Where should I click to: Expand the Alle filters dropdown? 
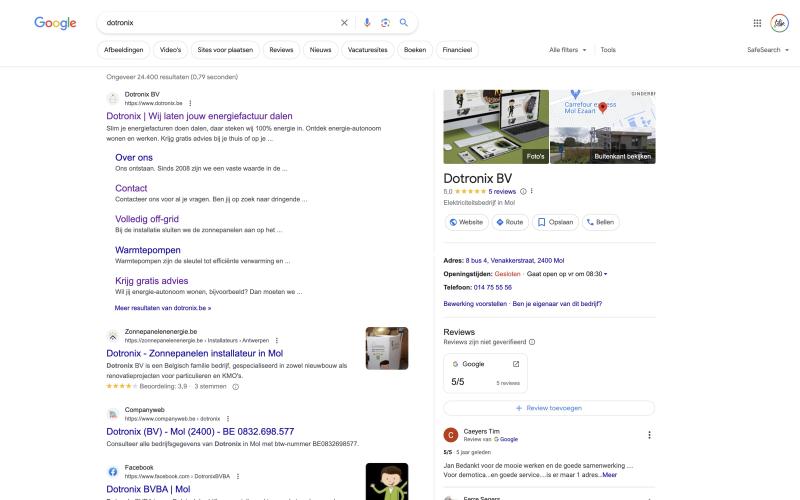click(x=567, y=50)
